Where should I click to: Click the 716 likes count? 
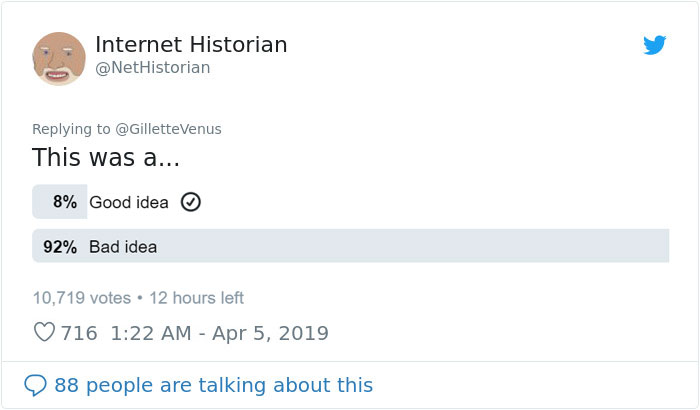79,333
